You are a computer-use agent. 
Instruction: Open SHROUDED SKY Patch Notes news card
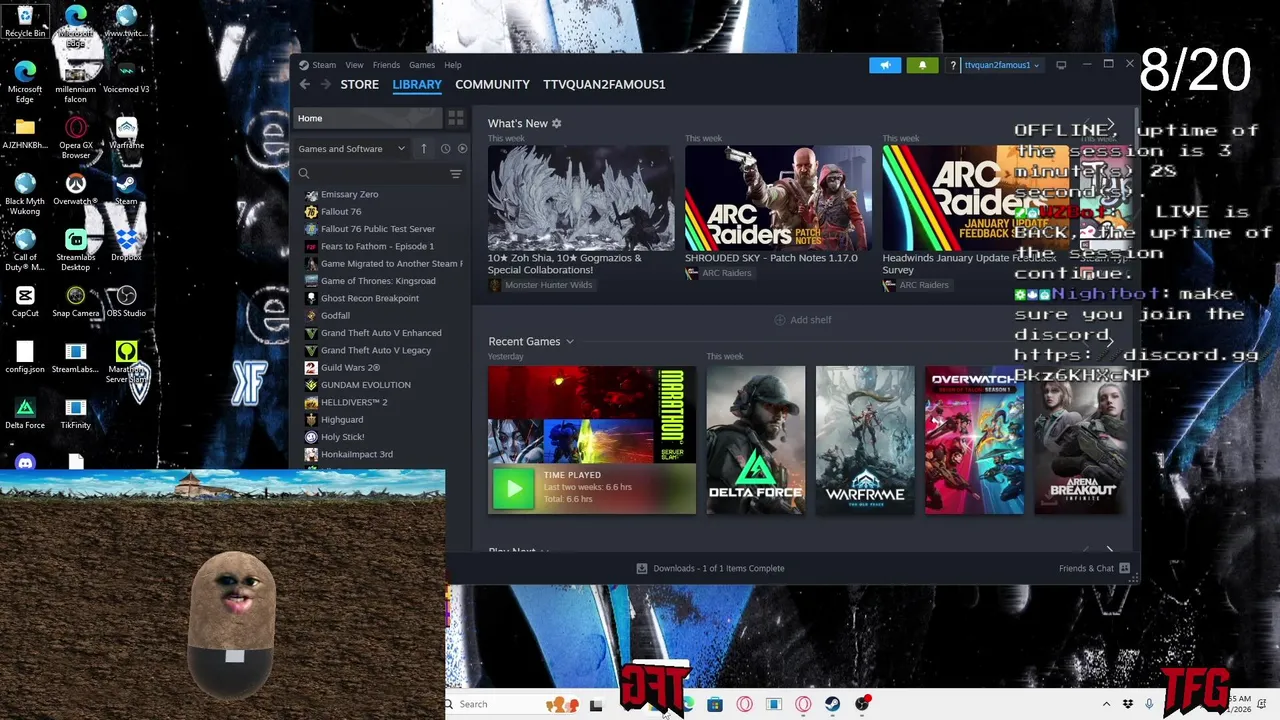tap(778, 198)
